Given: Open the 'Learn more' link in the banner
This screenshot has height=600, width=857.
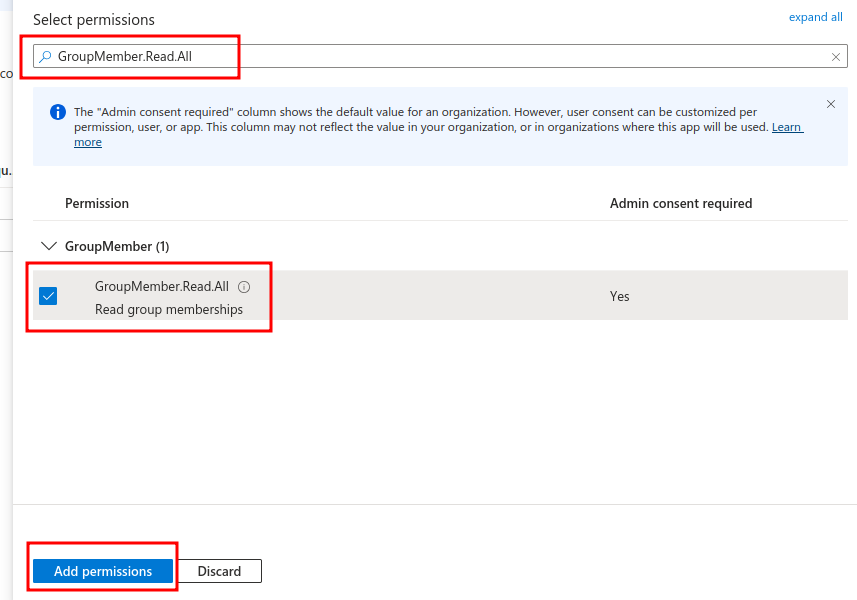Looking at the screenshot, I should pos(787,127).
